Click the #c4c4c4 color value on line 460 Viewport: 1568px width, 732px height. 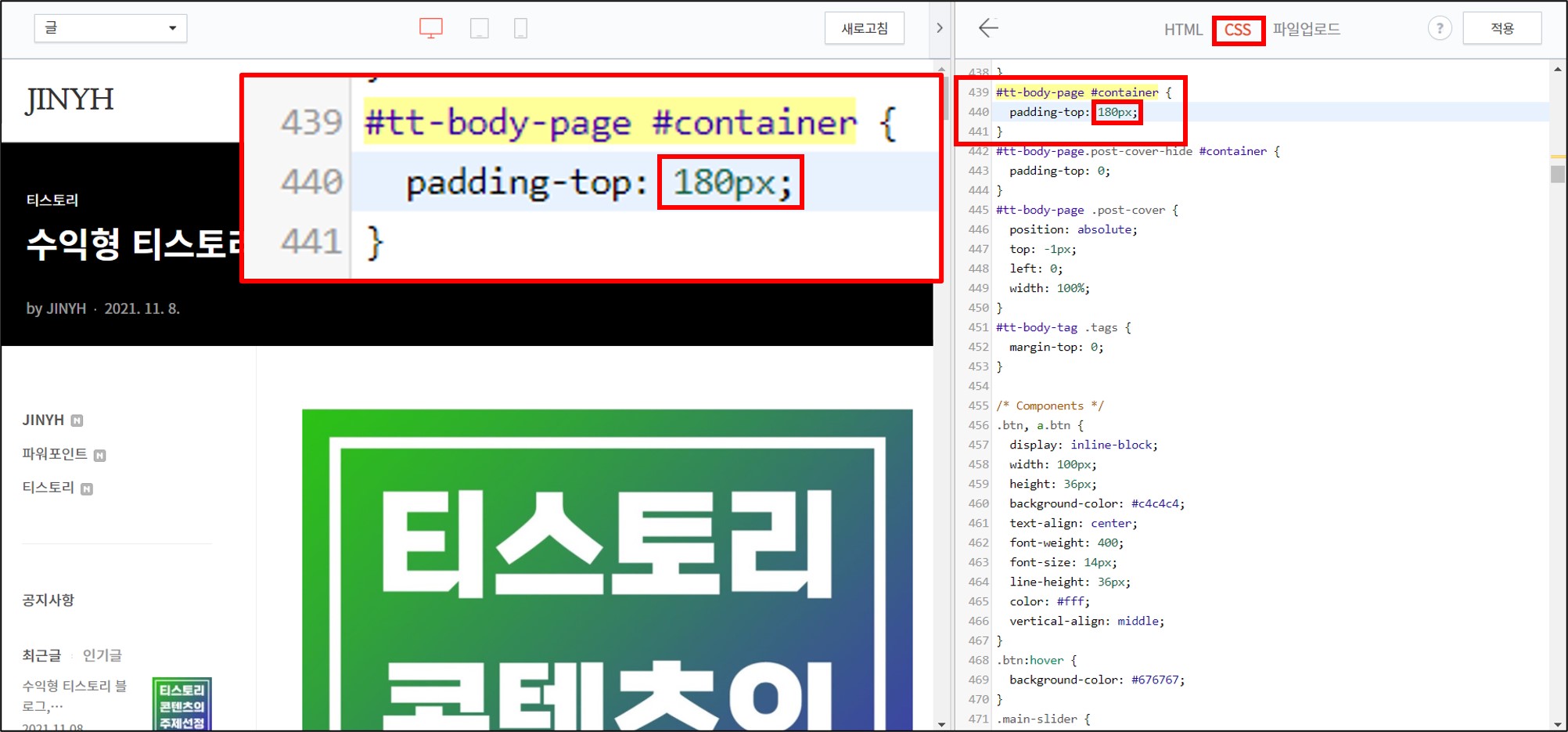(x=1155, y=503)
